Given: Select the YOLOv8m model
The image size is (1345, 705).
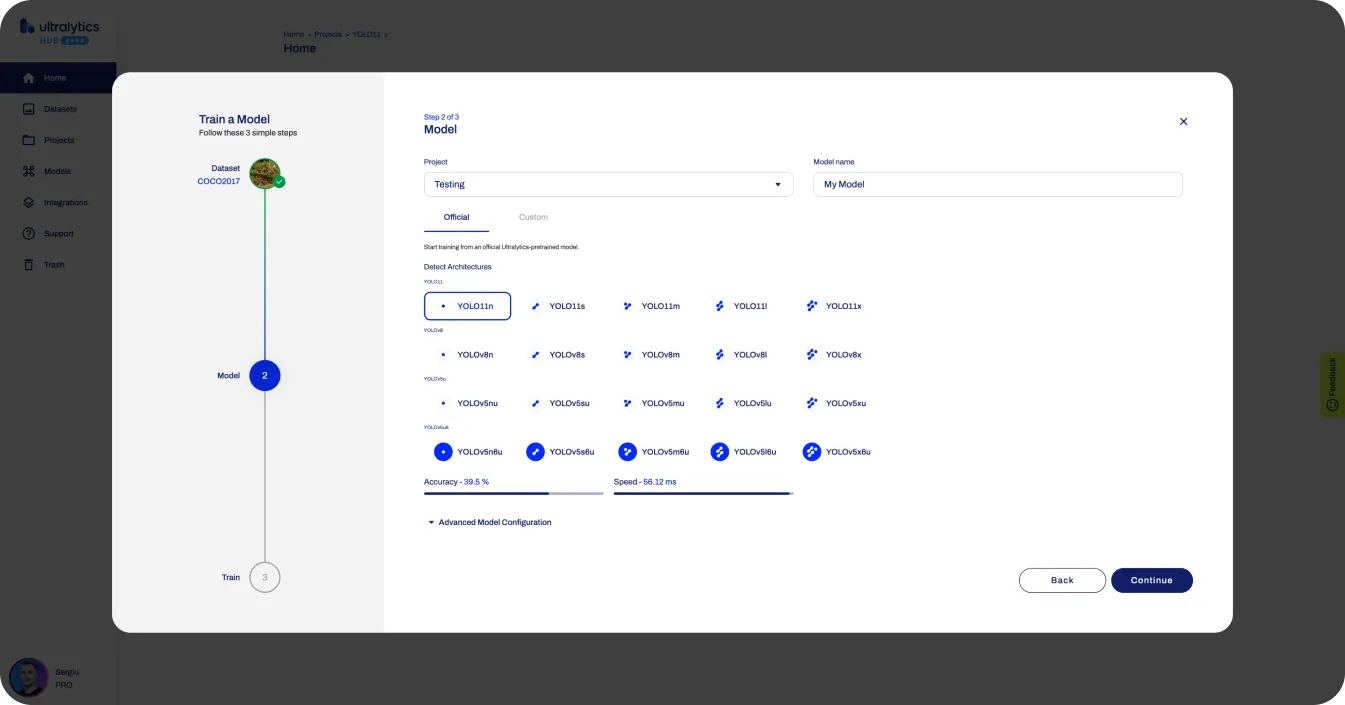Looking at the screenshot, I should tap(651, 355).
